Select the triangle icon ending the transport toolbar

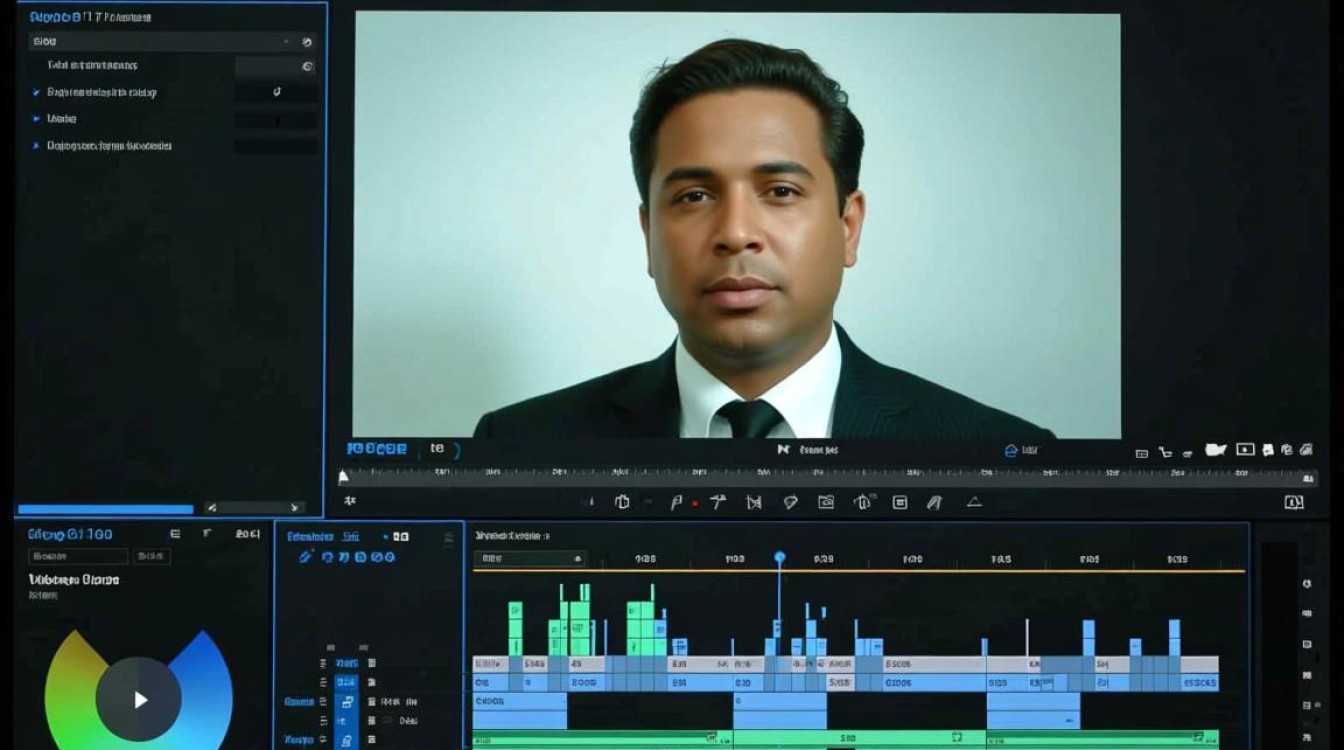click(x=974, y=502)
